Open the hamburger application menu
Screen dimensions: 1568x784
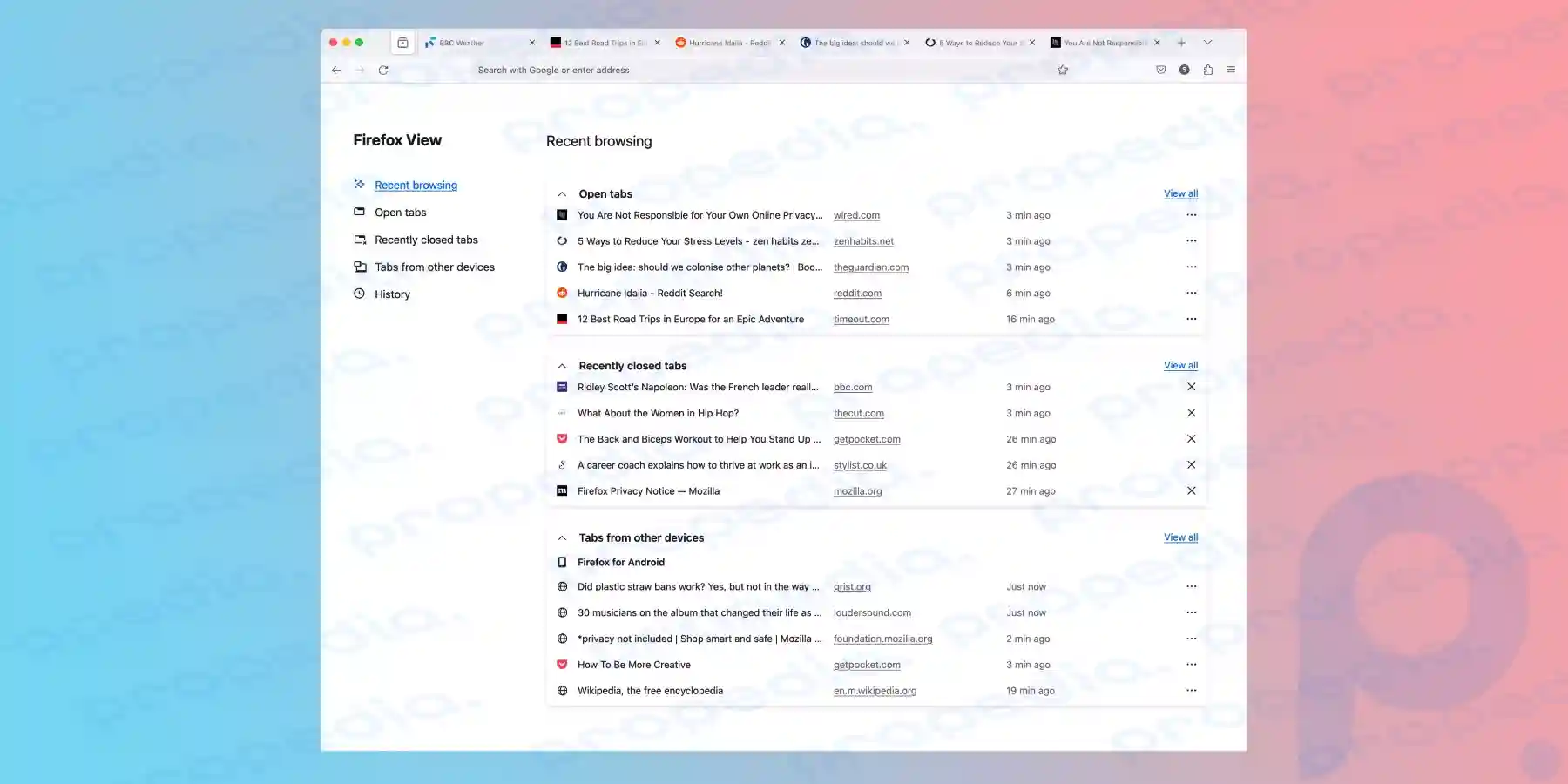point(1231,70)
